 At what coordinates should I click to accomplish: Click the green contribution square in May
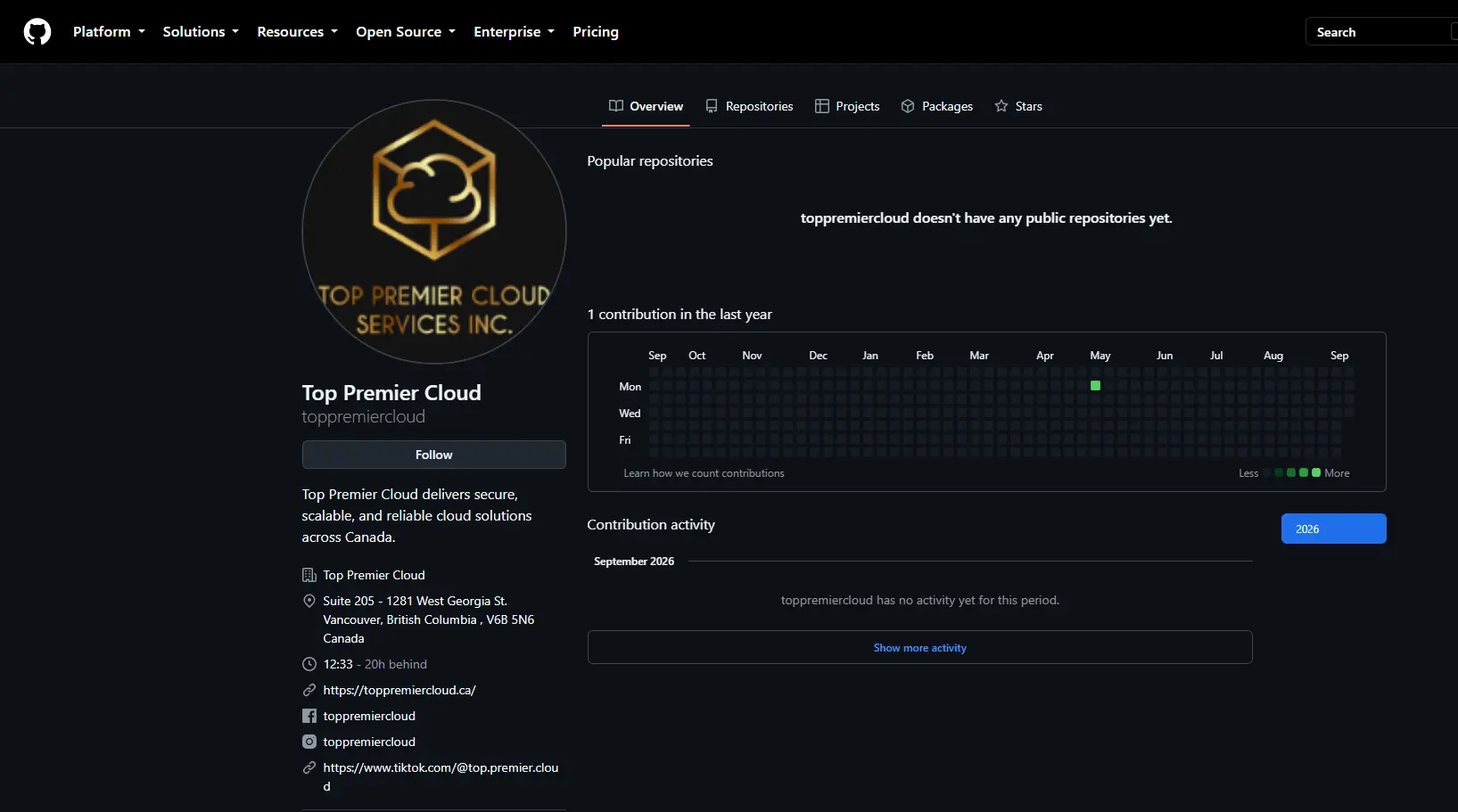(x=1095, y=386)
